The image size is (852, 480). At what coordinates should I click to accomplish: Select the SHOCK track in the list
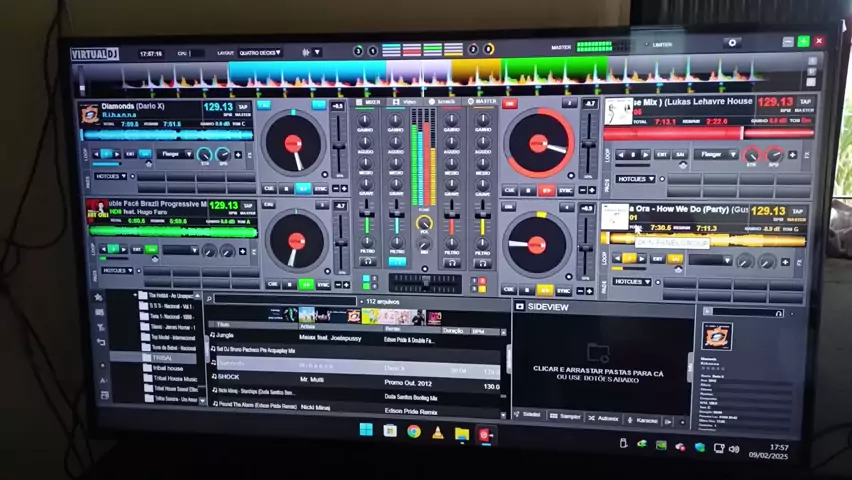[229, 377]
